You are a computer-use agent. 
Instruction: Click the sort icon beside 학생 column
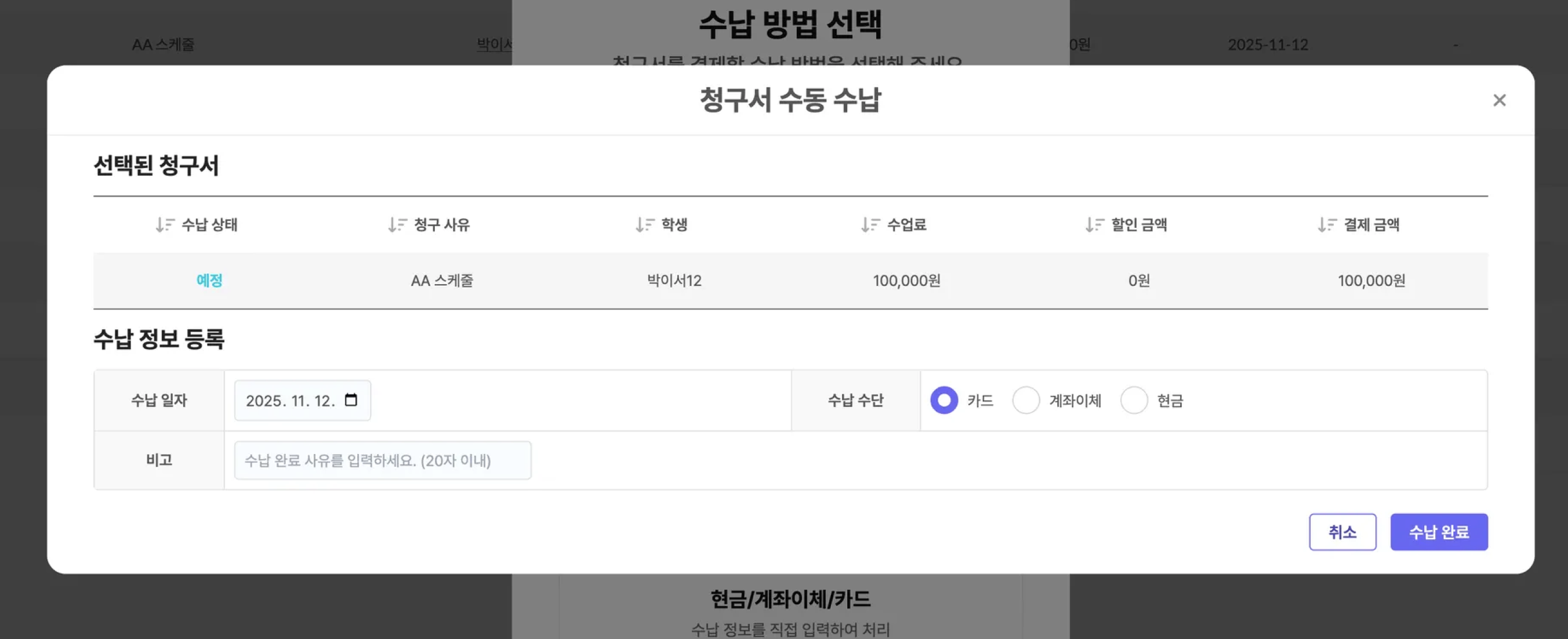(x=645, y=224)
